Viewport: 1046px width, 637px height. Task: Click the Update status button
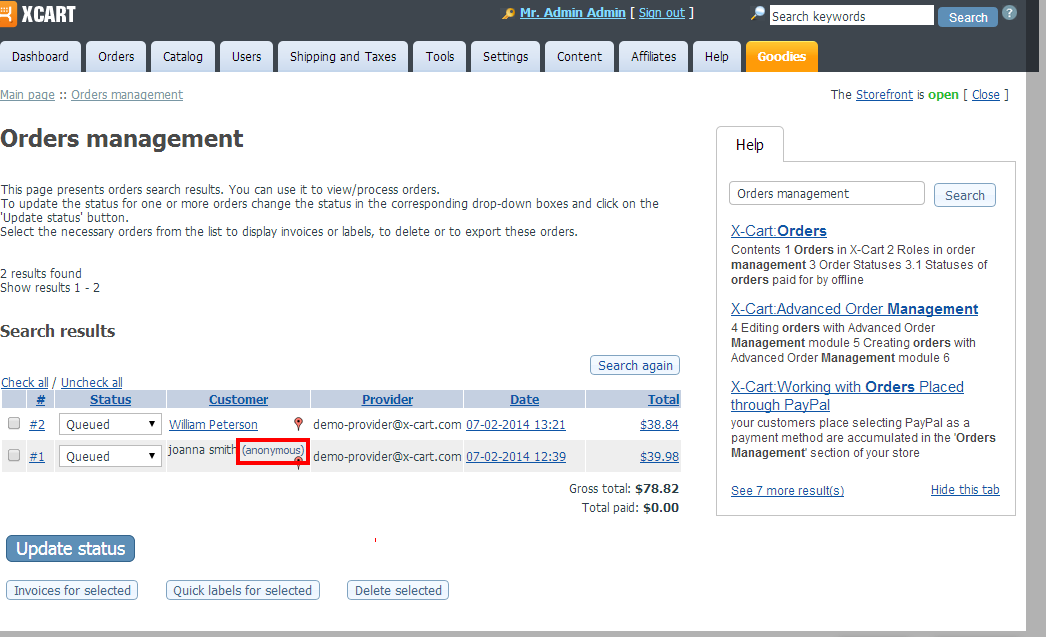click(x=71, y=548)
